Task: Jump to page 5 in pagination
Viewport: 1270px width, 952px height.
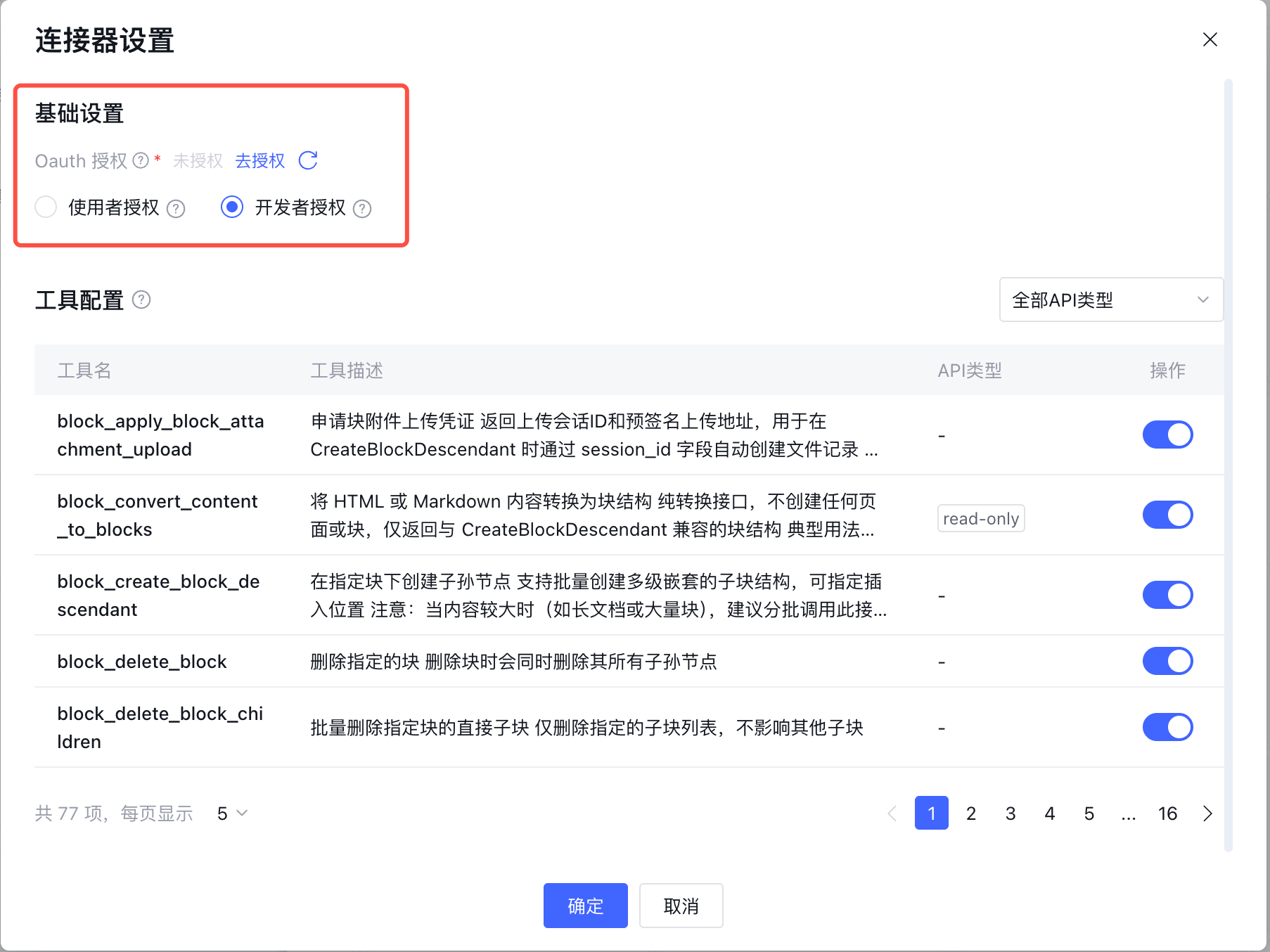Action: click(1089, 813)
